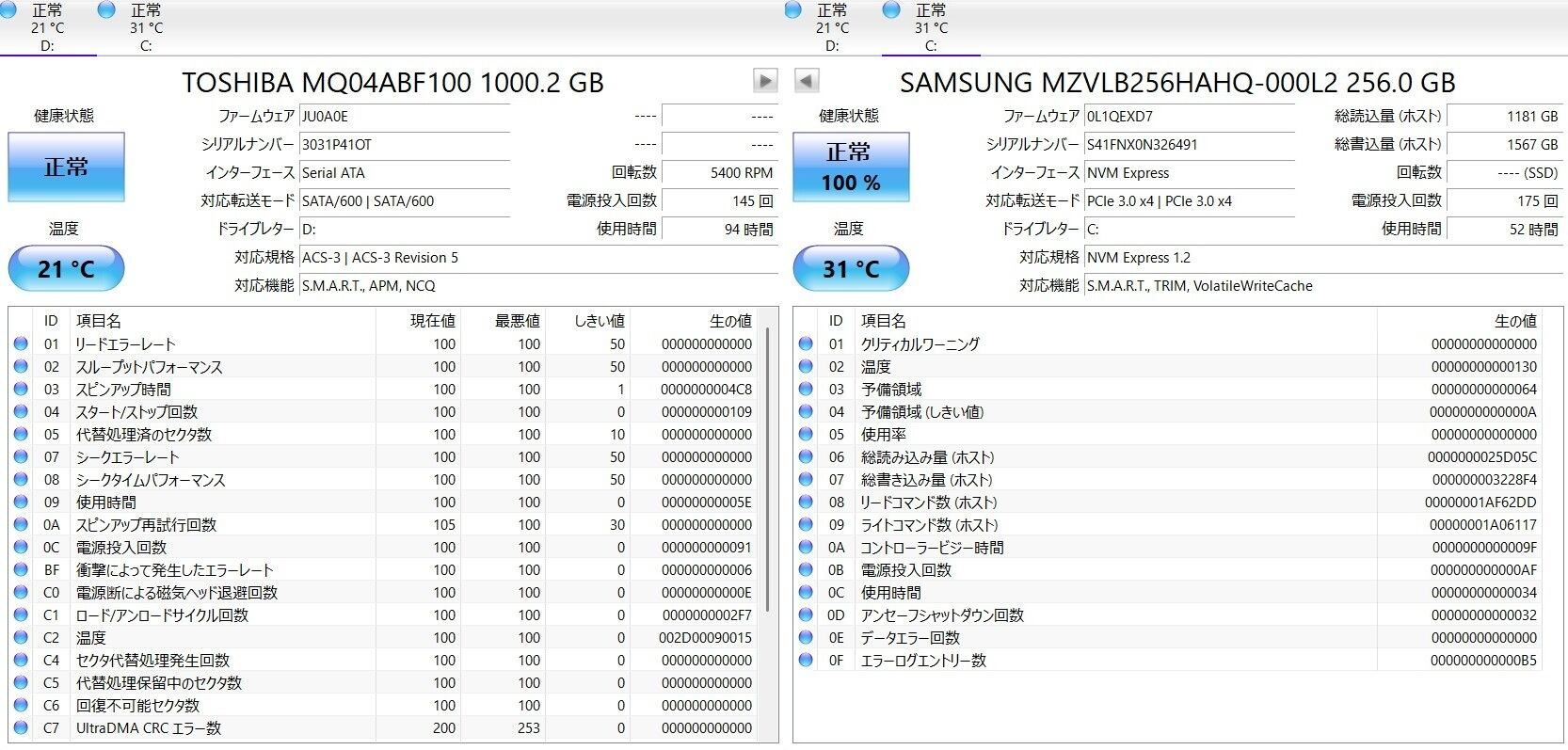This screenshot has height=750, width=1568.
Task: Click TOSHIBA attribute list vertical scrollbar
Action: 769,471
